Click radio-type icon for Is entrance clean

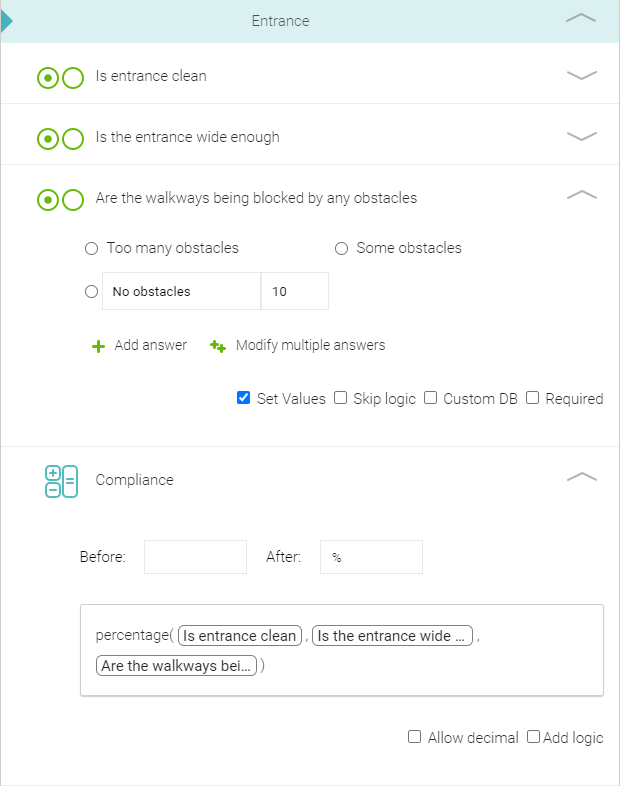(x=60, y=78)
